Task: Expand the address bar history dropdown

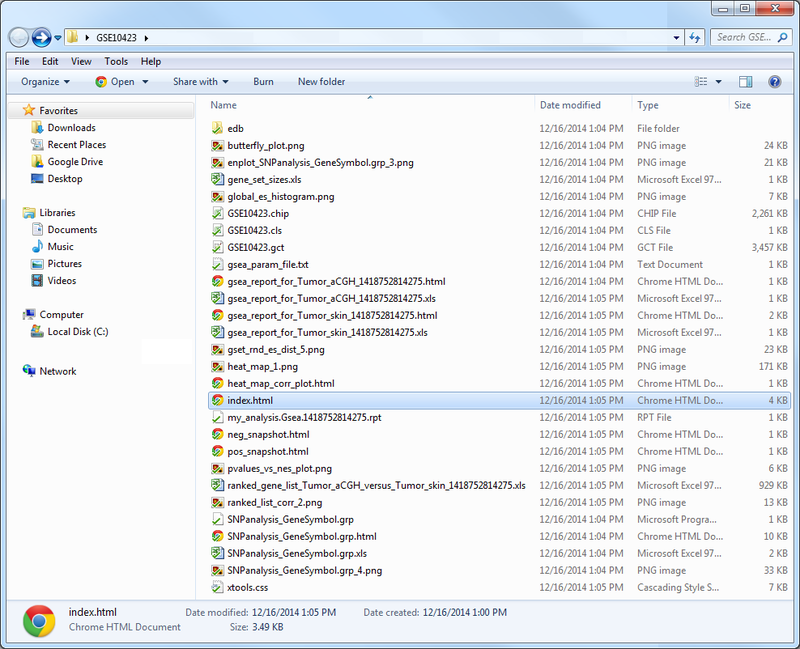Action: (677, 38)
